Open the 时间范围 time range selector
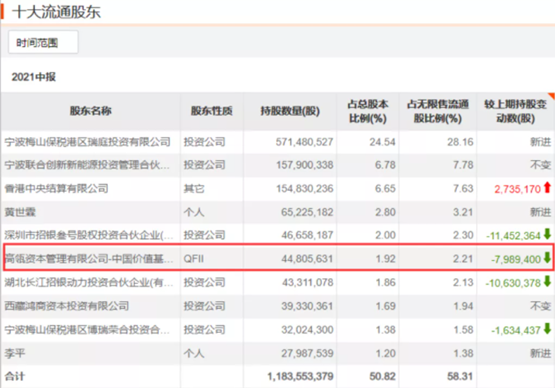555x388 pixels. pyautogui.click(x=43, y=42)
